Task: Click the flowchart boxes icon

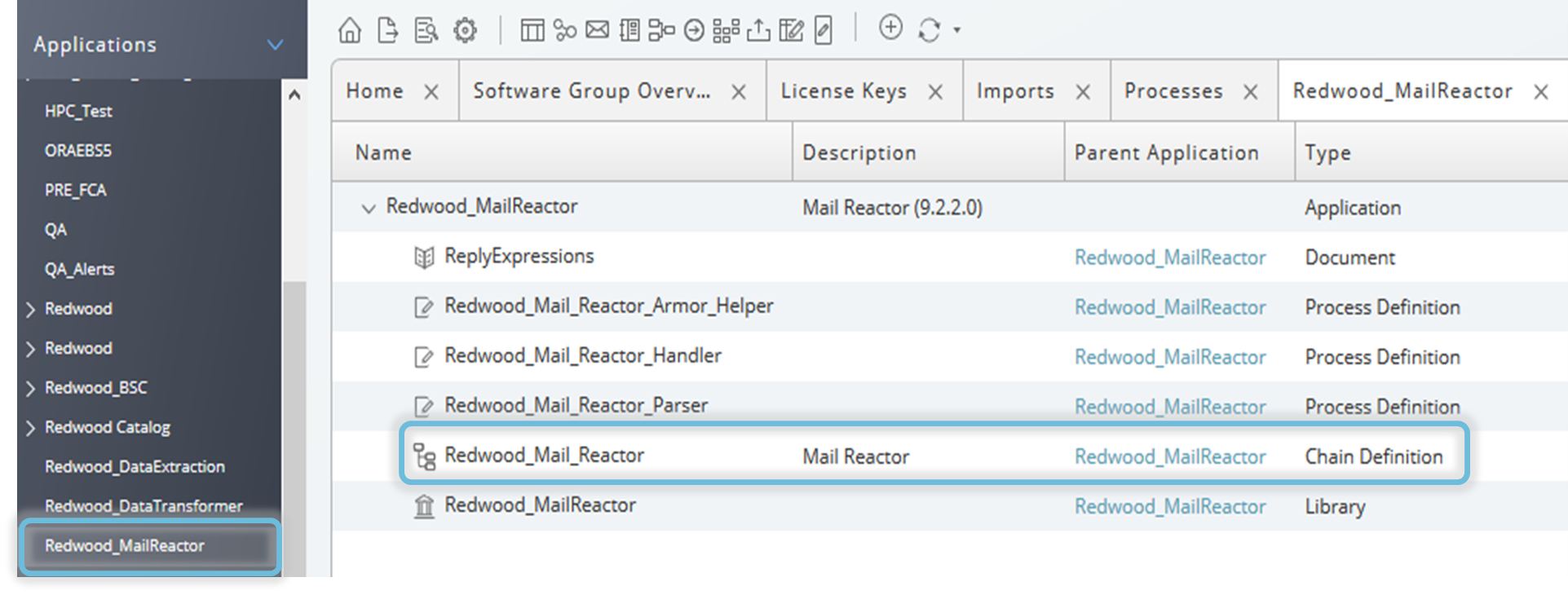Action: click(661, 31)
